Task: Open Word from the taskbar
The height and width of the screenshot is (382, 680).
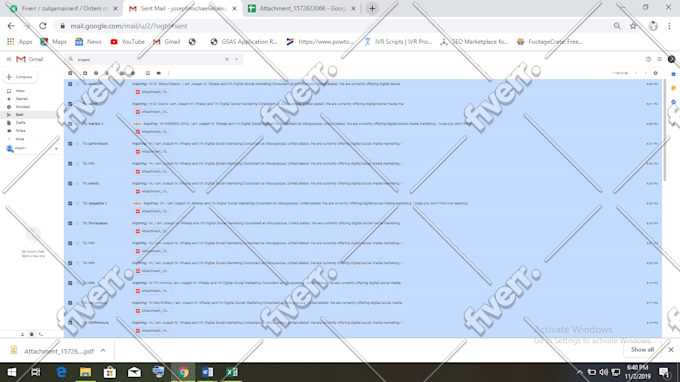Action: (208, 372)
